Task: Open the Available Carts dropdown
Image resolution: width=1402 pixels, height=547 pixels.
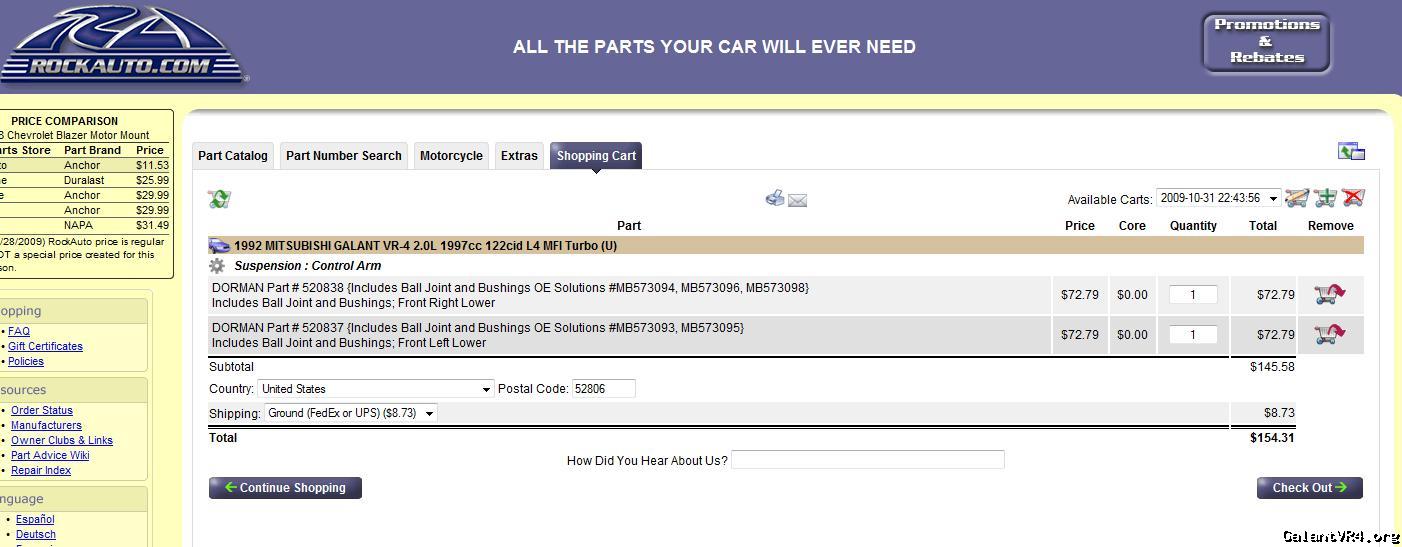Action: (1218, 199)
